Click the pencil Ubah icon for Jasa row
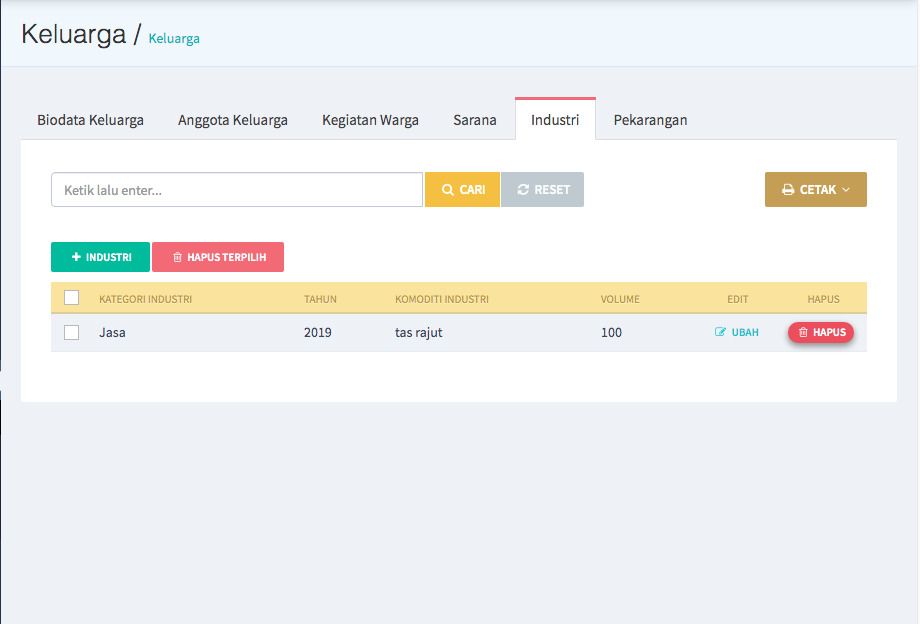The image size is (920, 624). (720, 333)
